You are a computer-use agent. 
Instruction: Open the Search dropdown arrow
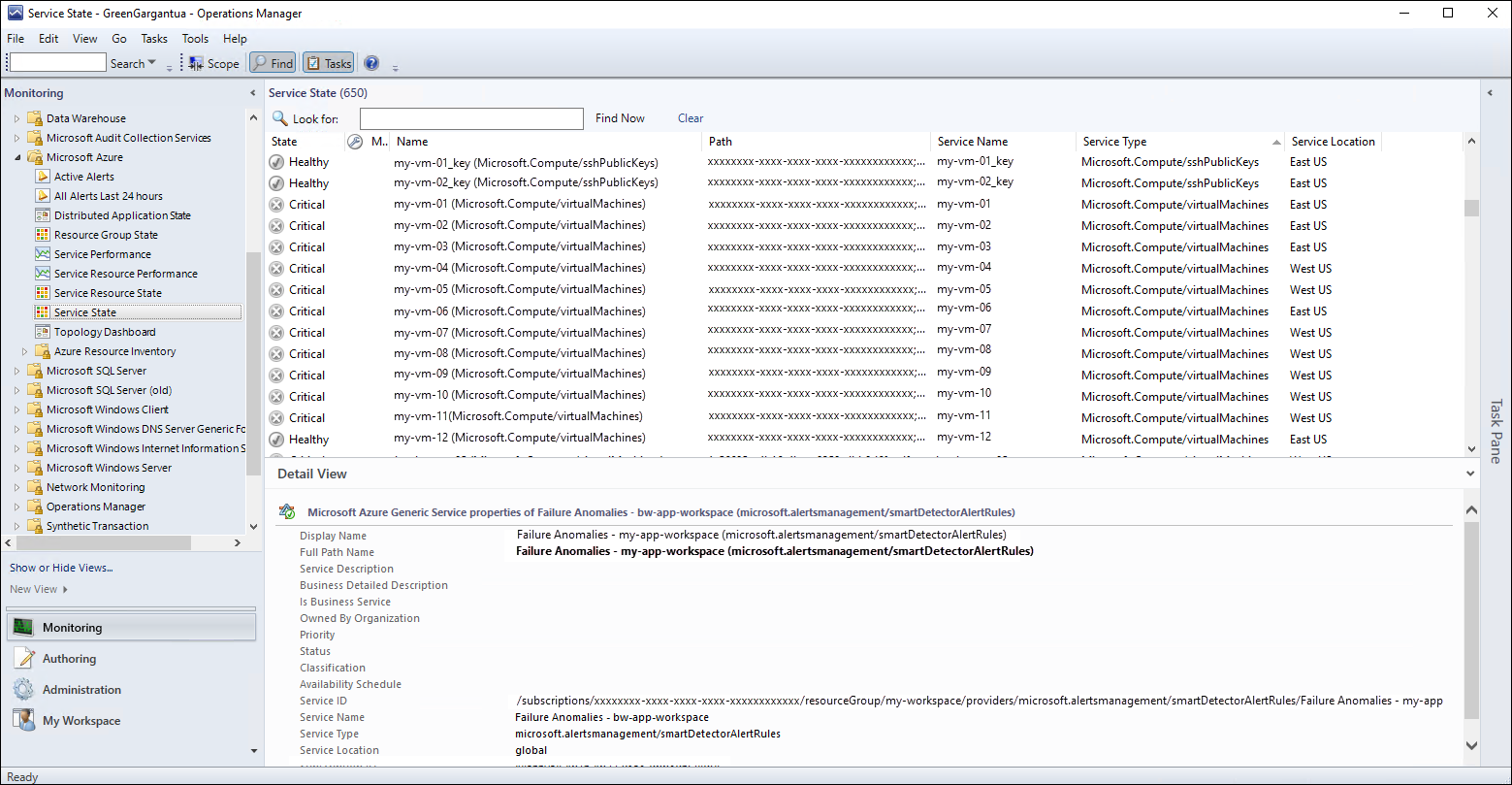[152, 63]
